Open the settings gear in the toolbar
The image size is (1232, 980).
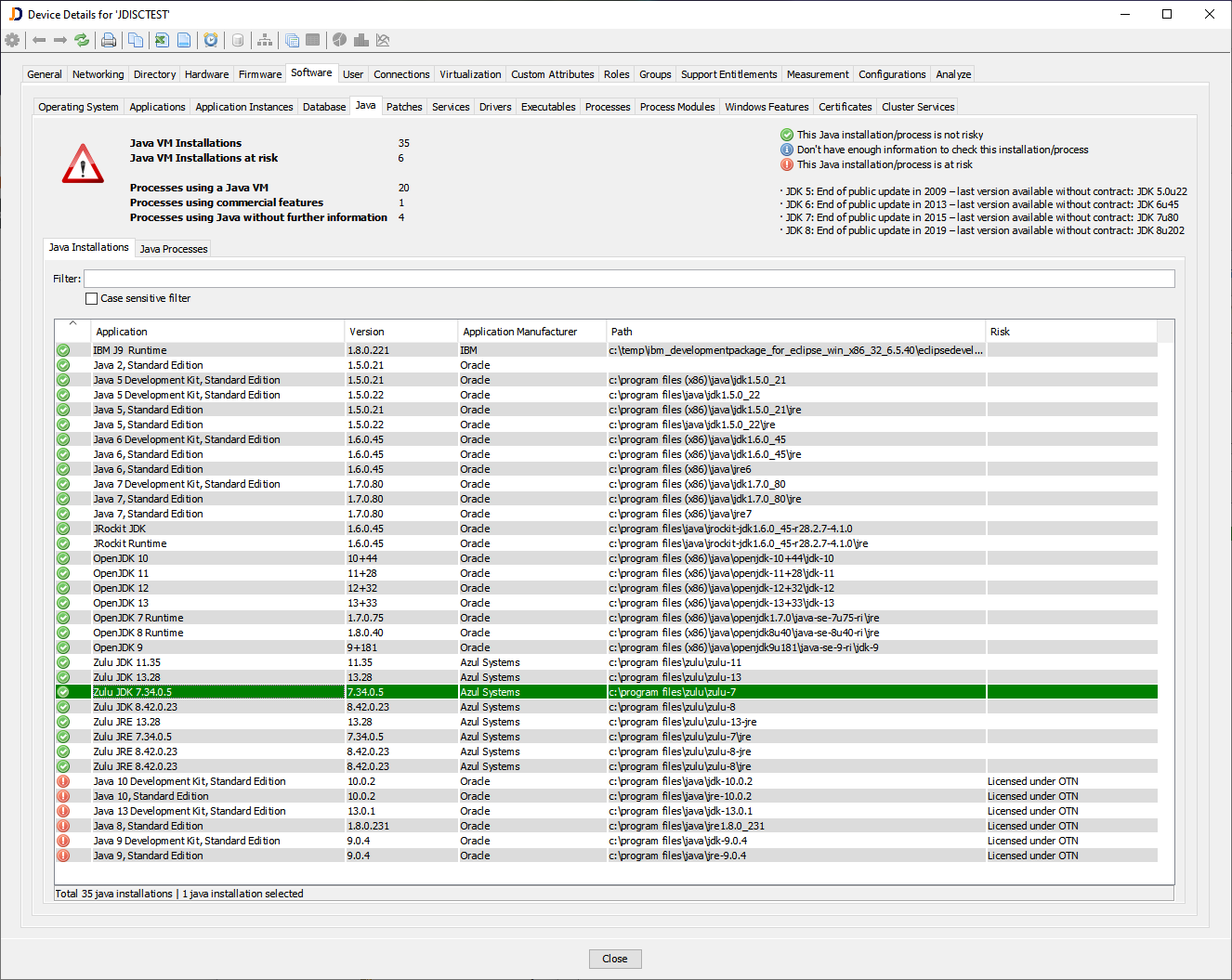pos(12,40)
